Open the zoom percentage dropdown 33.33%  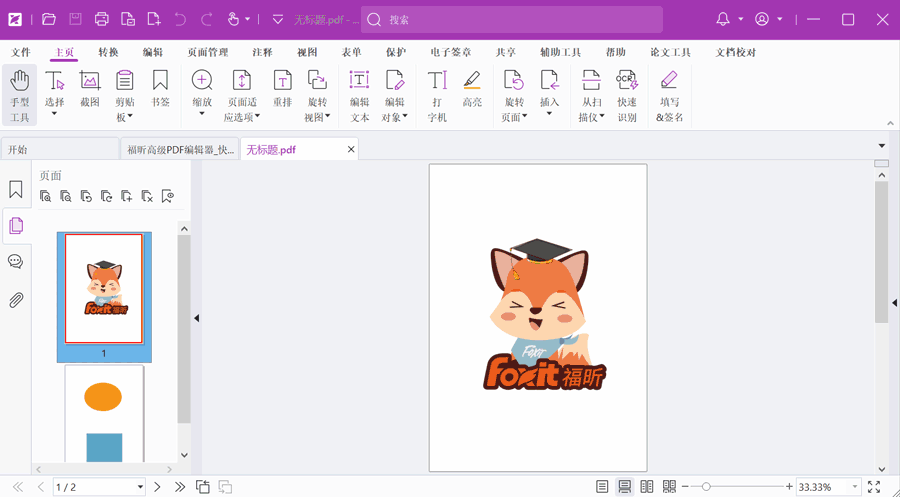click(855, 487)
